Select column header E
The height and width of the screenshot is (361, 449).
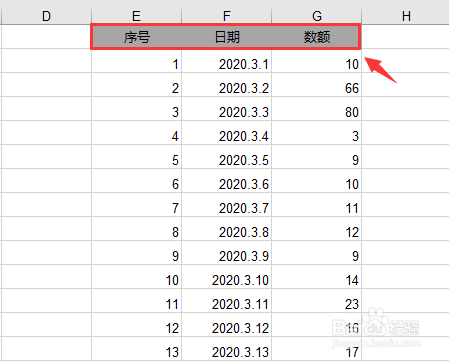[x=136, y=16]
